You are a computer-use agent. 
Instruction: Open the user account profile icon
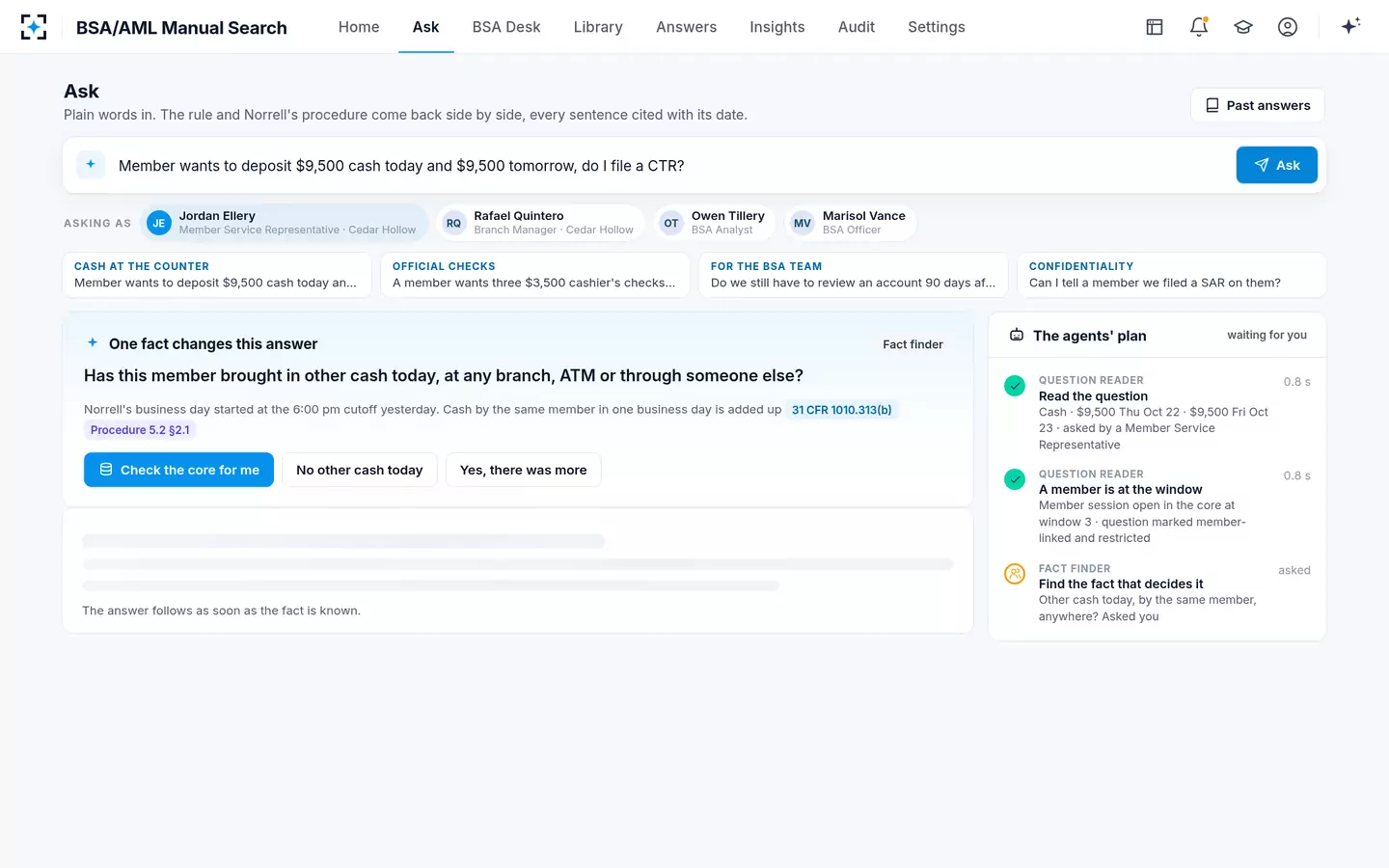click(x=1288, y=27)
